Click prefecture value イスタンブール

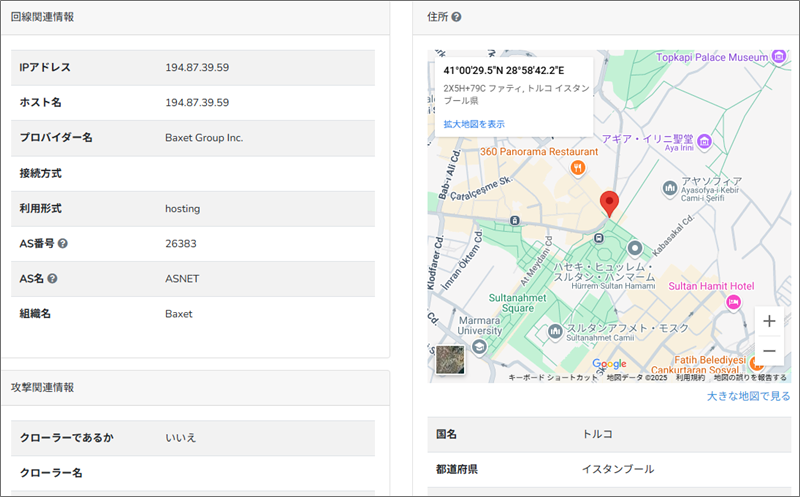[618, 469]
